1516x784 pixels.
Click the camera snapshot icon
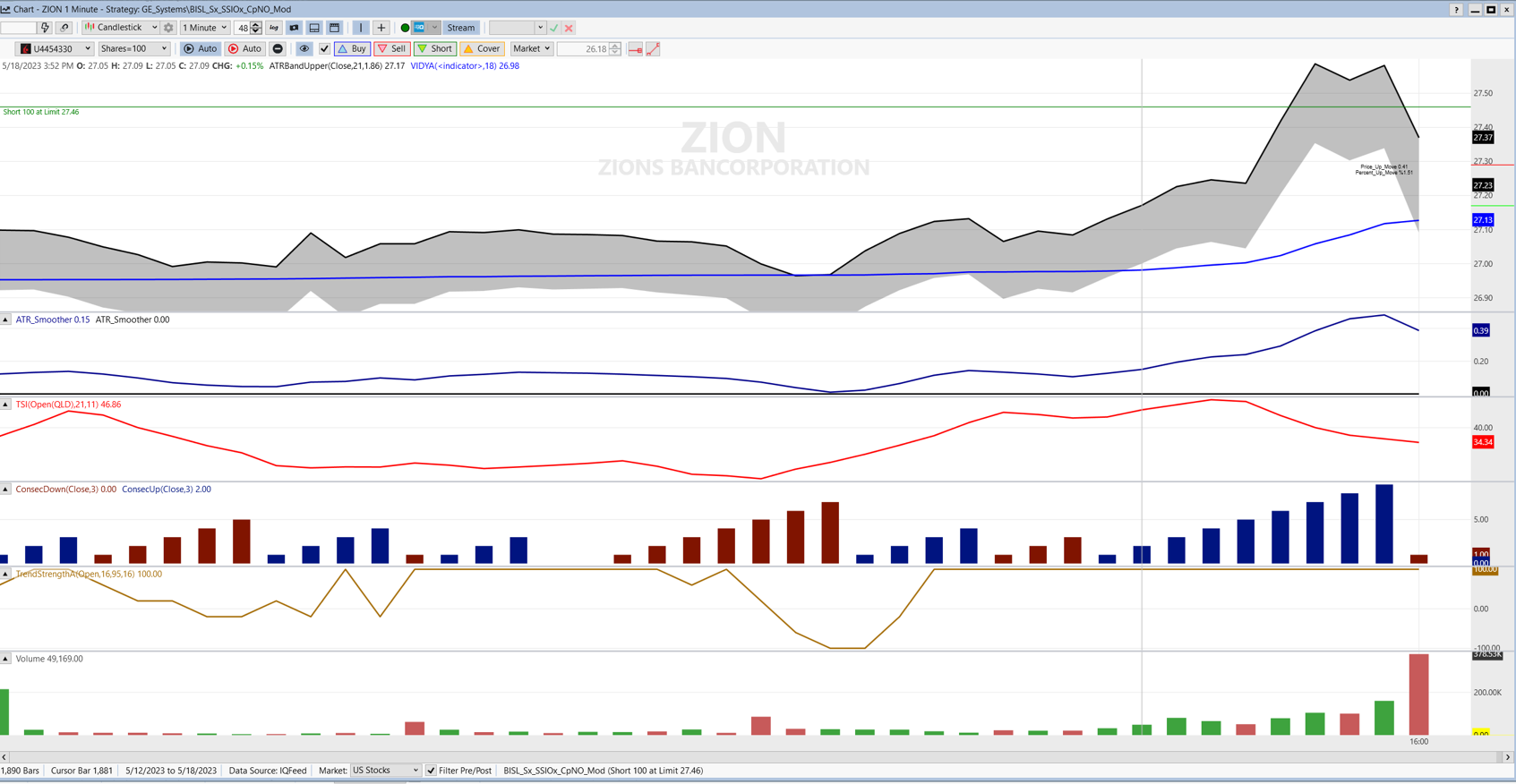294,28
